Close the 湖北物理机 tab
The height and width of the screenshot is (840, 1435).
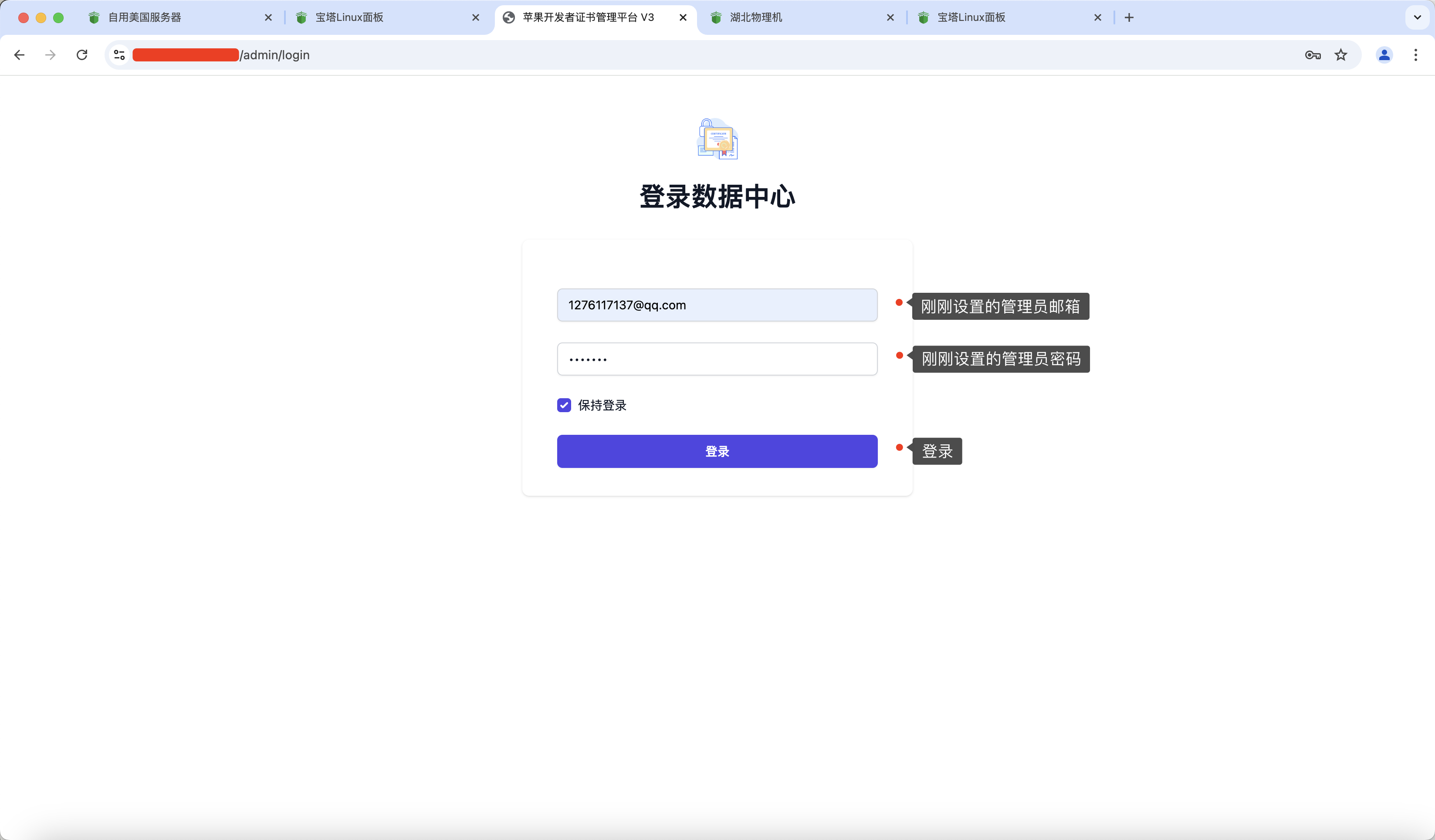click(890, 18)
